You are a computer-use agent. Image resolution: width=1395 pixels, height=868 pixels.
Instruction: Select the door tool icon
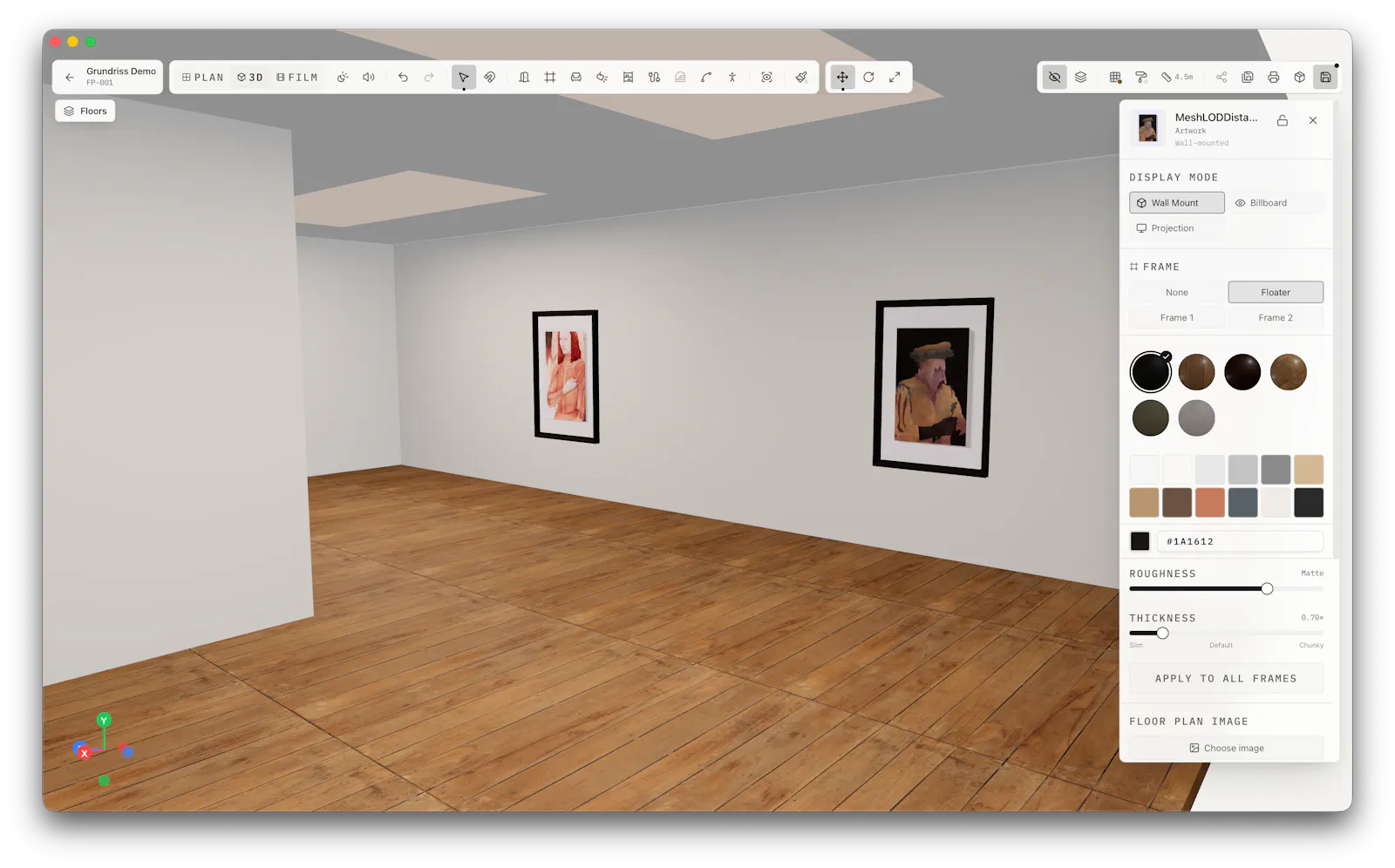coord(524,78)
